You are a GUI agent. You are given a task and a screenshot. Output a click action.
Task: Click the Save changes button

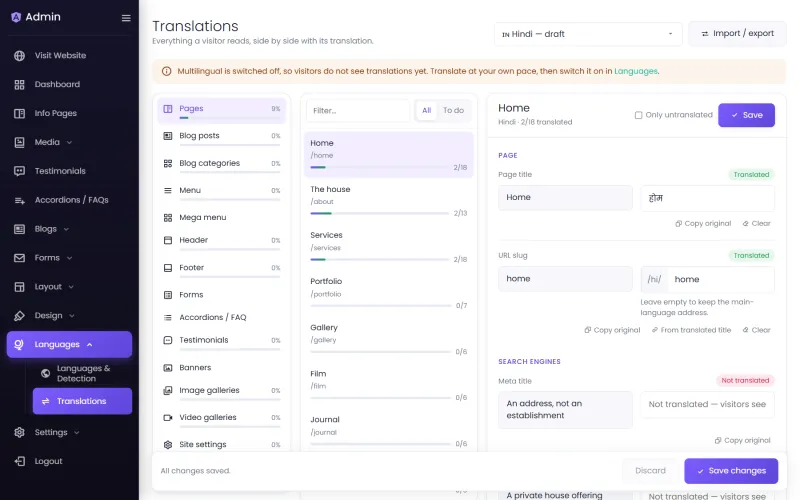click(x=731, y=471)
